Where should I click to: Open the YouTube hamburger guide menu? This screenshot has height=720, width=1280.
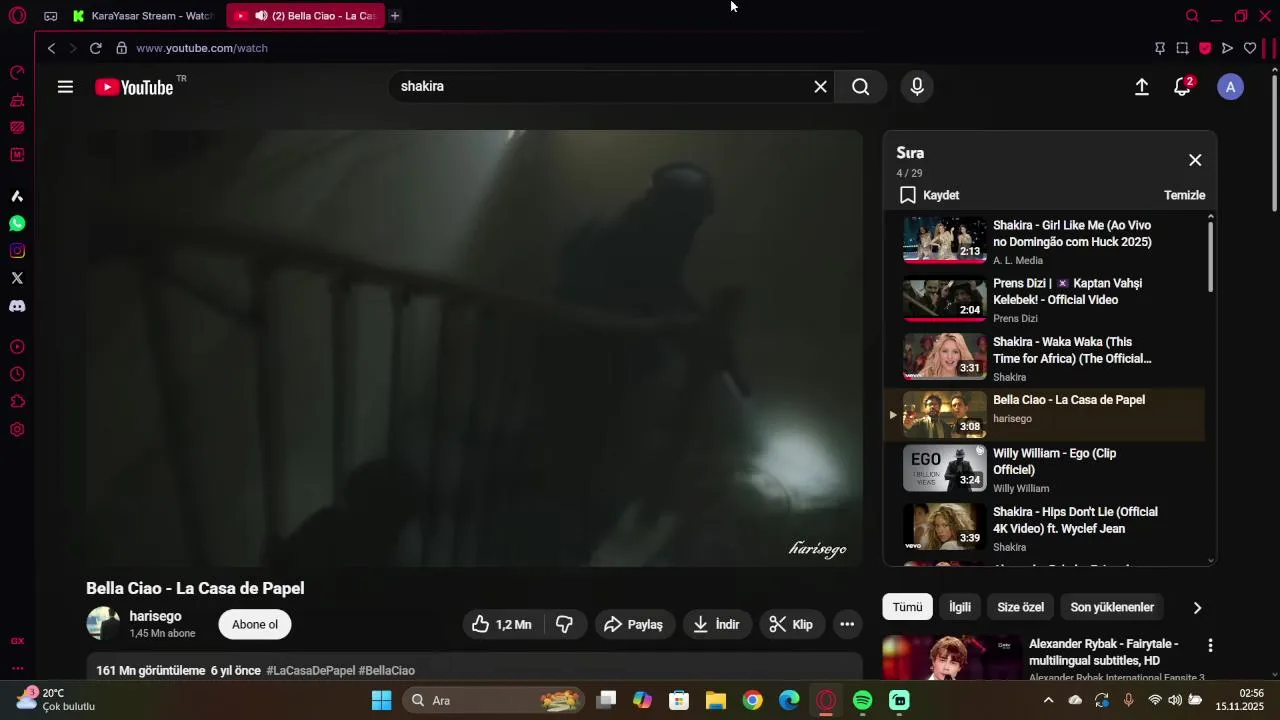click(65, 87)
